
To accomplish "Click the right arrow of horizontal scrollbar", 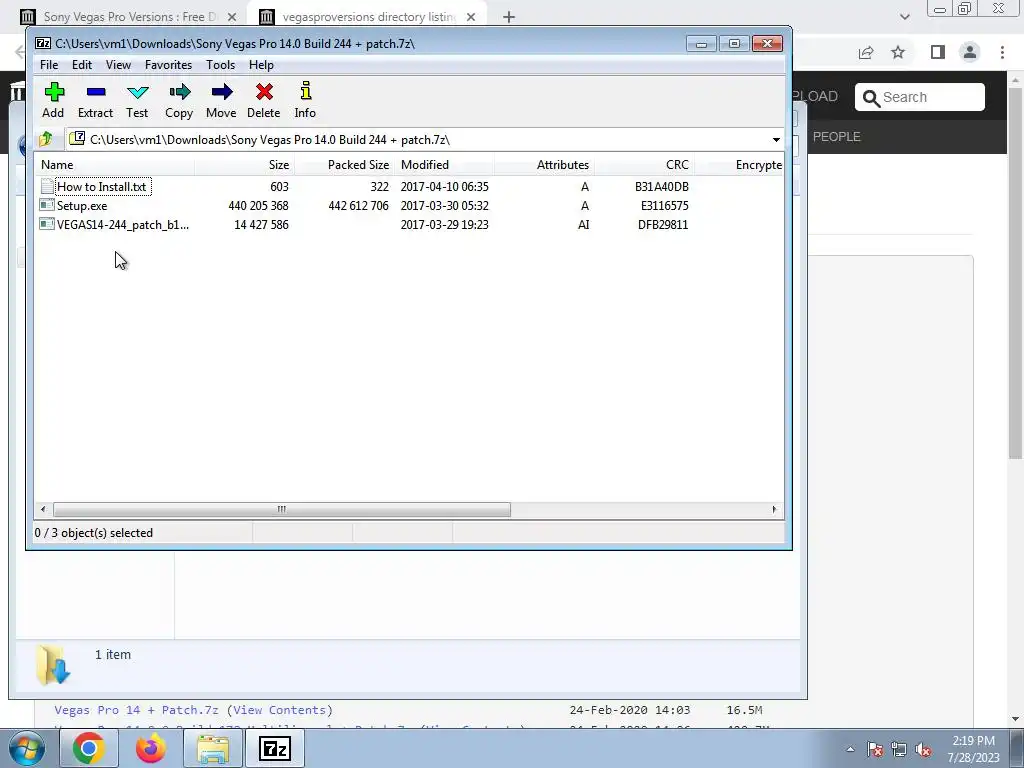I will [775, 509].
